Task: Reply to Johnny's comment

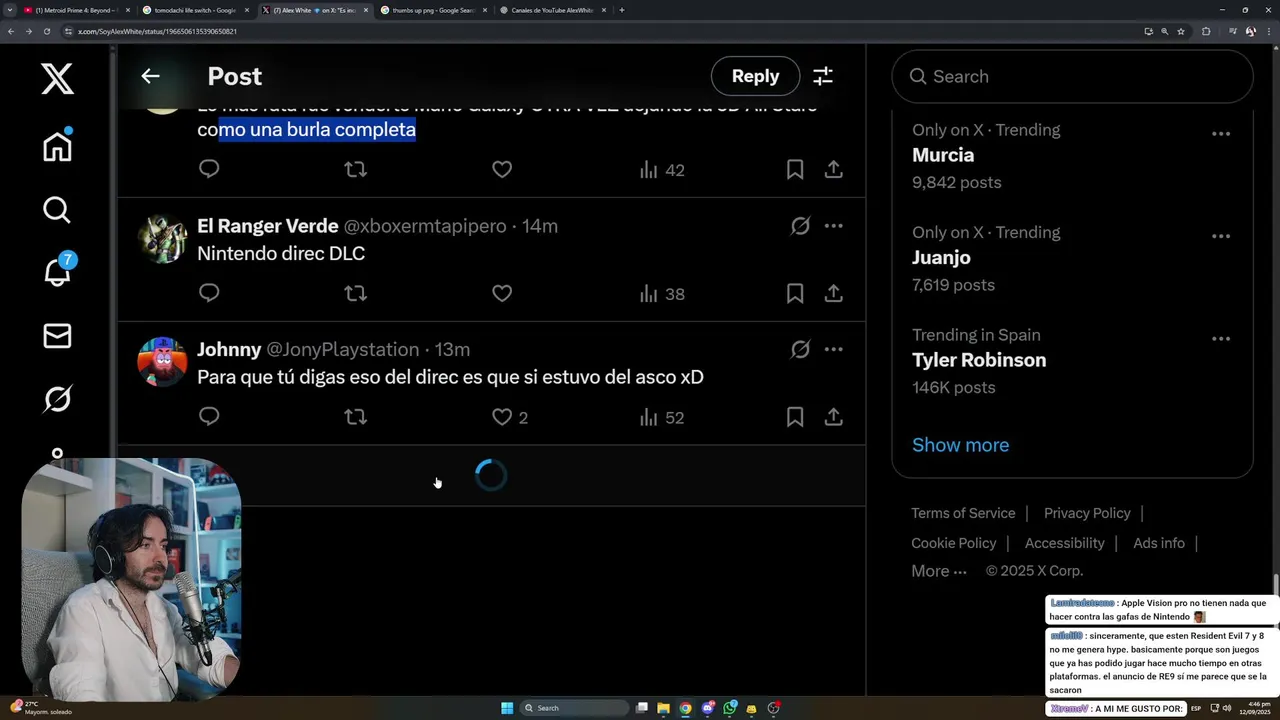Action: (209, 416)
